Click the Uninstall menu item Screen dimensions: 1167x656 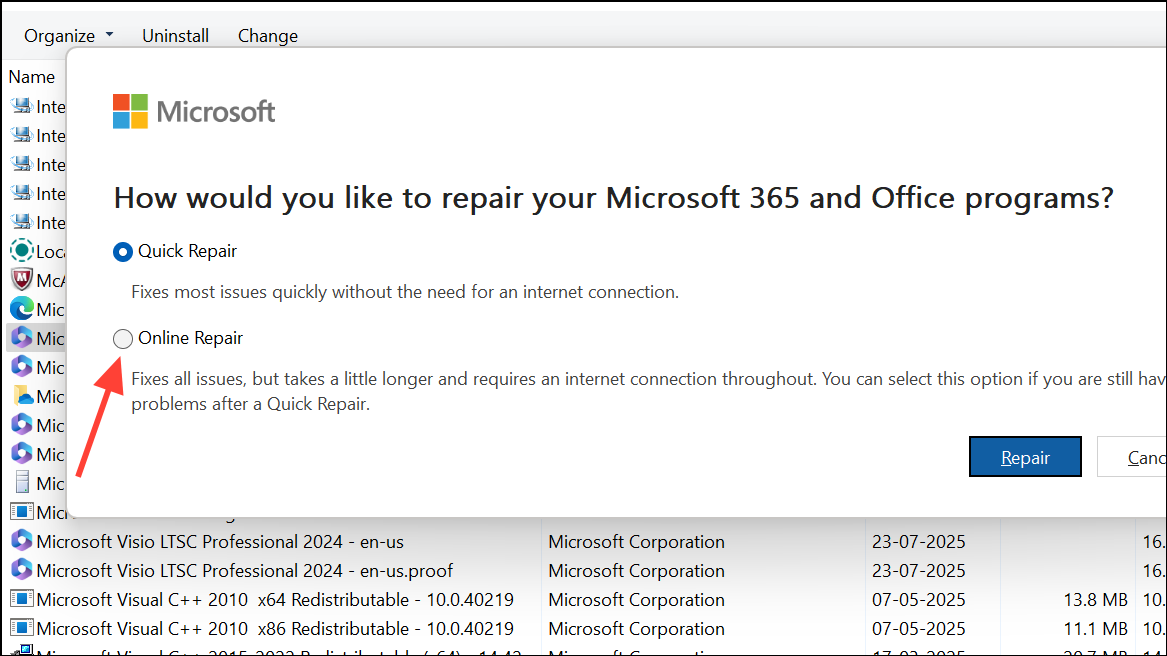[x=175, y=35]
